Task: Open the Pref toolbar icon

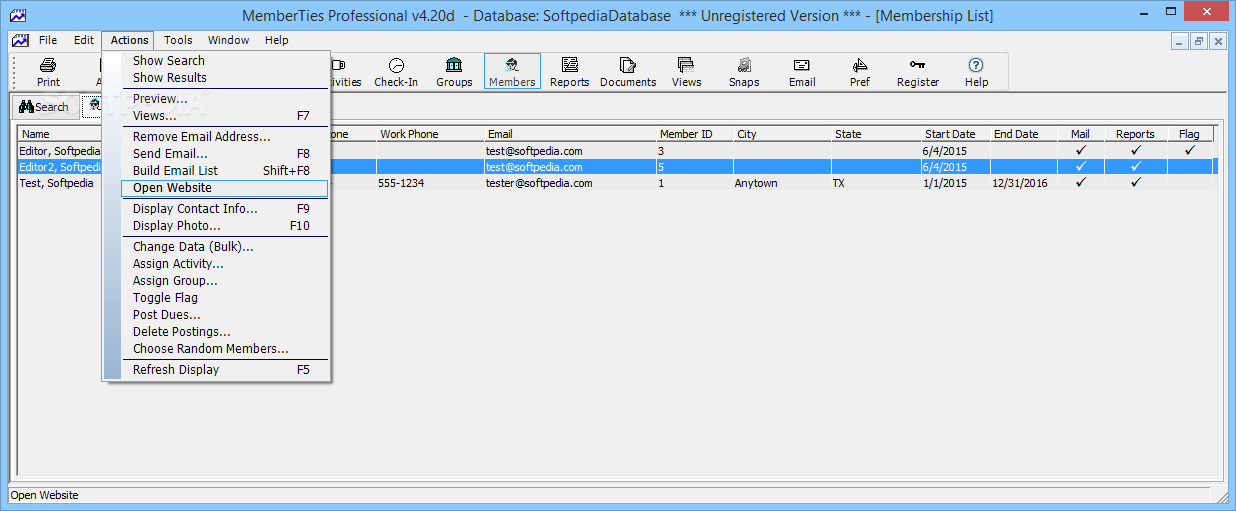Action: [x=860, y=72]
